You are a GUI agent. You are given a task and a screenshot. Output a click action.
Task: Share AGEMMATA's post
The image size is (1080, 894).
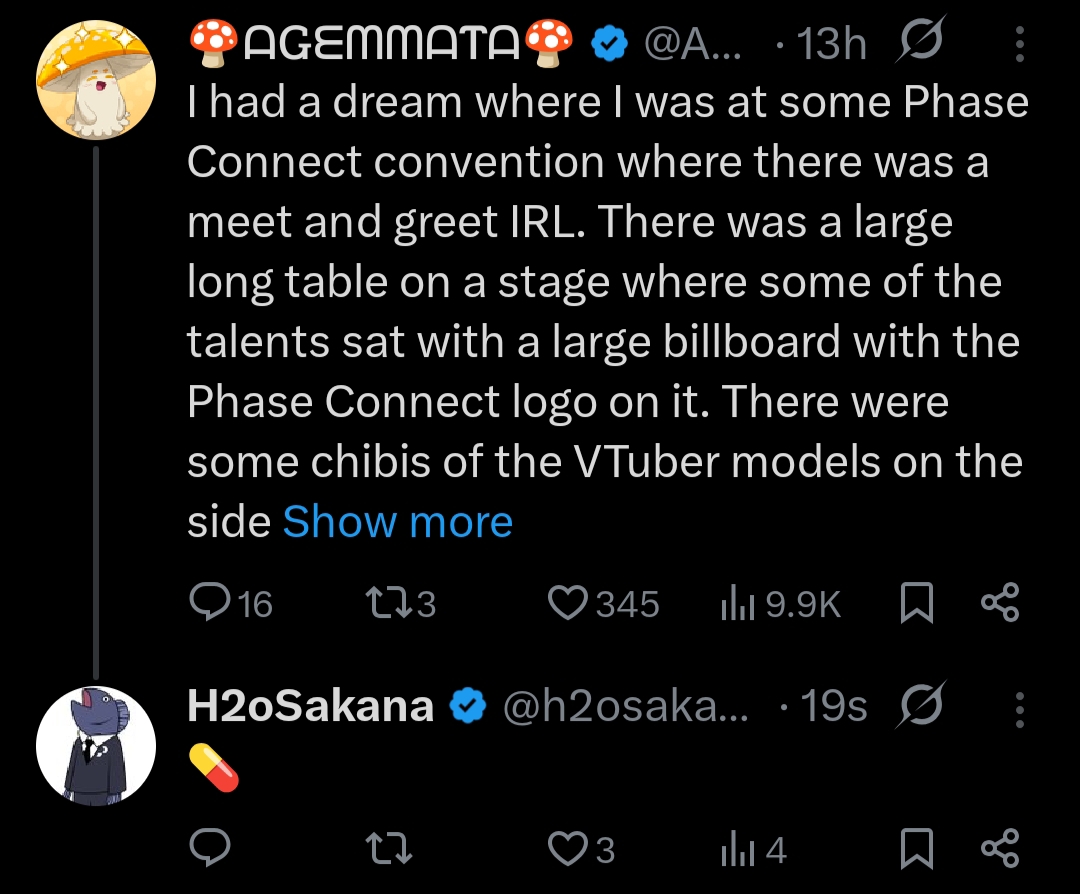click(x=999, y=603)
